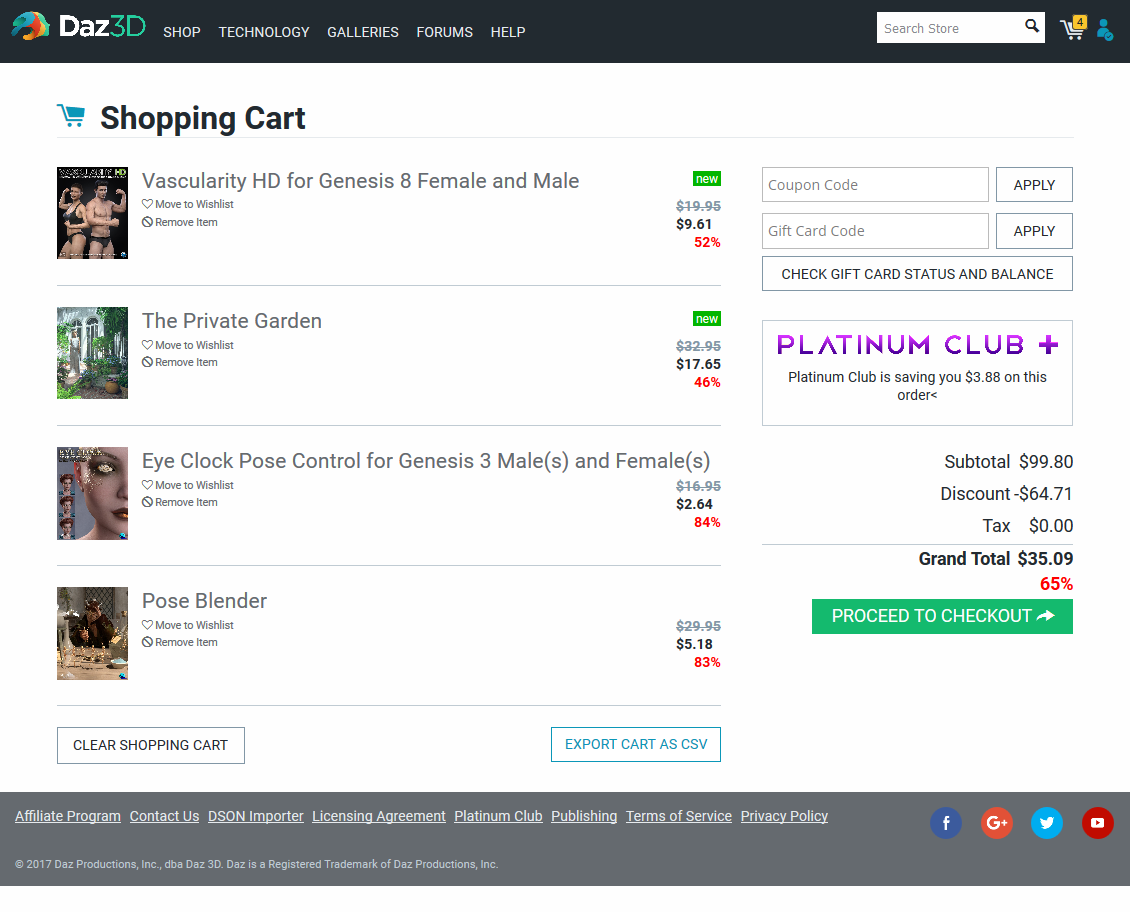Clear the shopping cart
This screenshot has height=912, width=1130.
(151, 746)
